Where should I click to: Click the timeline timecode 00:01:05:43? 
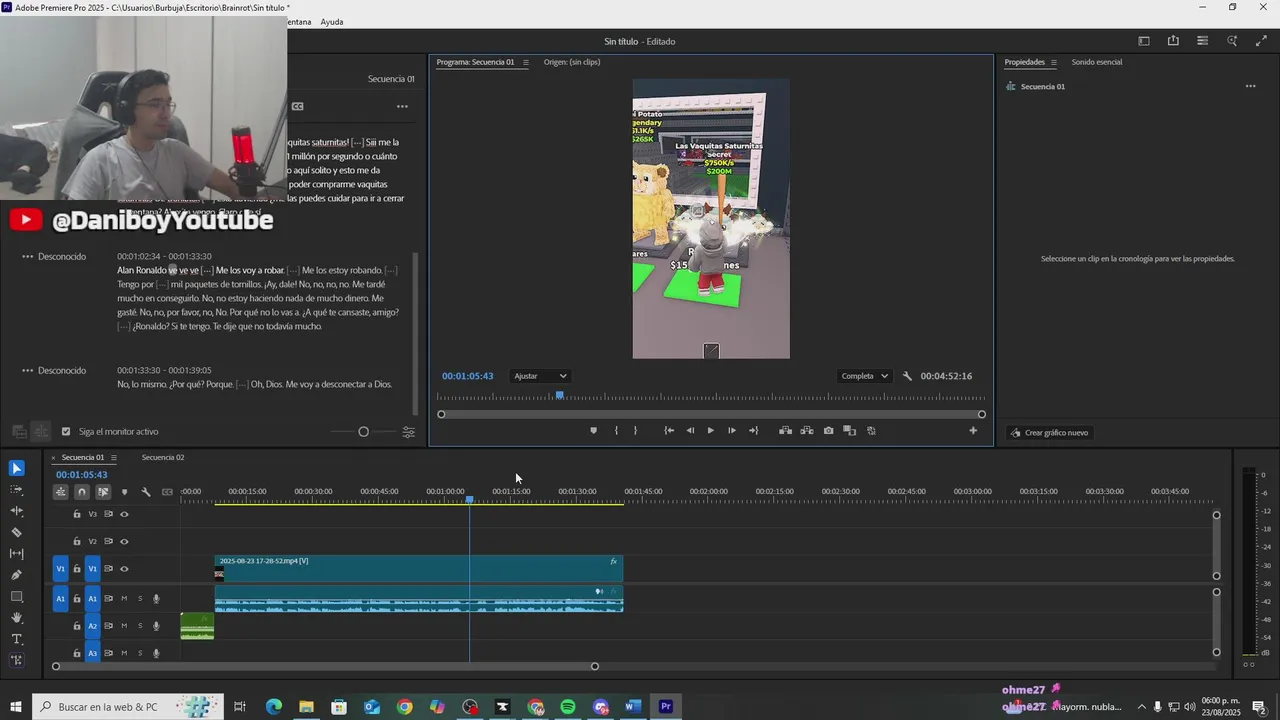pyautogui.click(x=82, y=475)
